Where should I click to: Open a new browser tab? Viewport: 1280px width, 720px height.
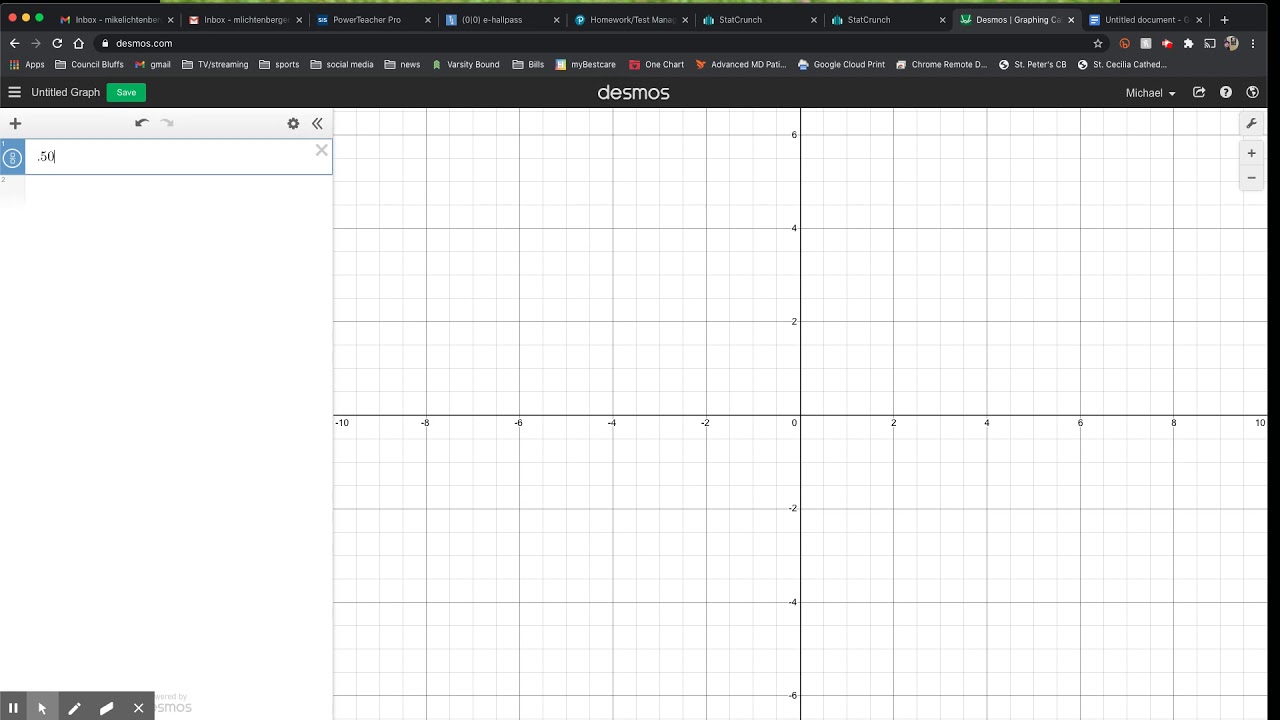pos(1224,20)
